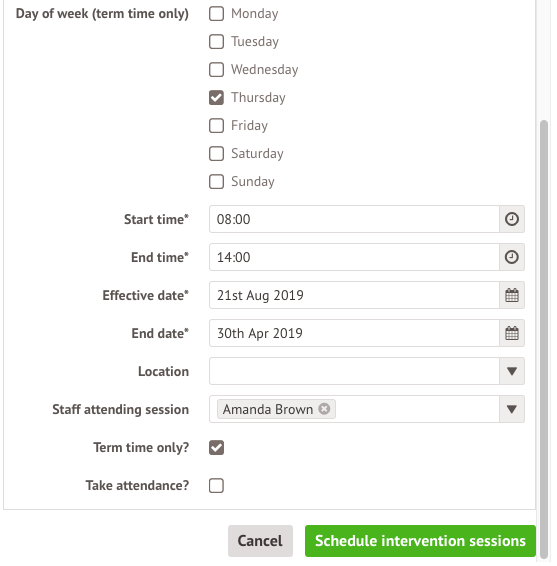Image resolution: width=557 pixels, height=566 pixels.
Task: Open the Start time clock picker
Action: point(512,219)
